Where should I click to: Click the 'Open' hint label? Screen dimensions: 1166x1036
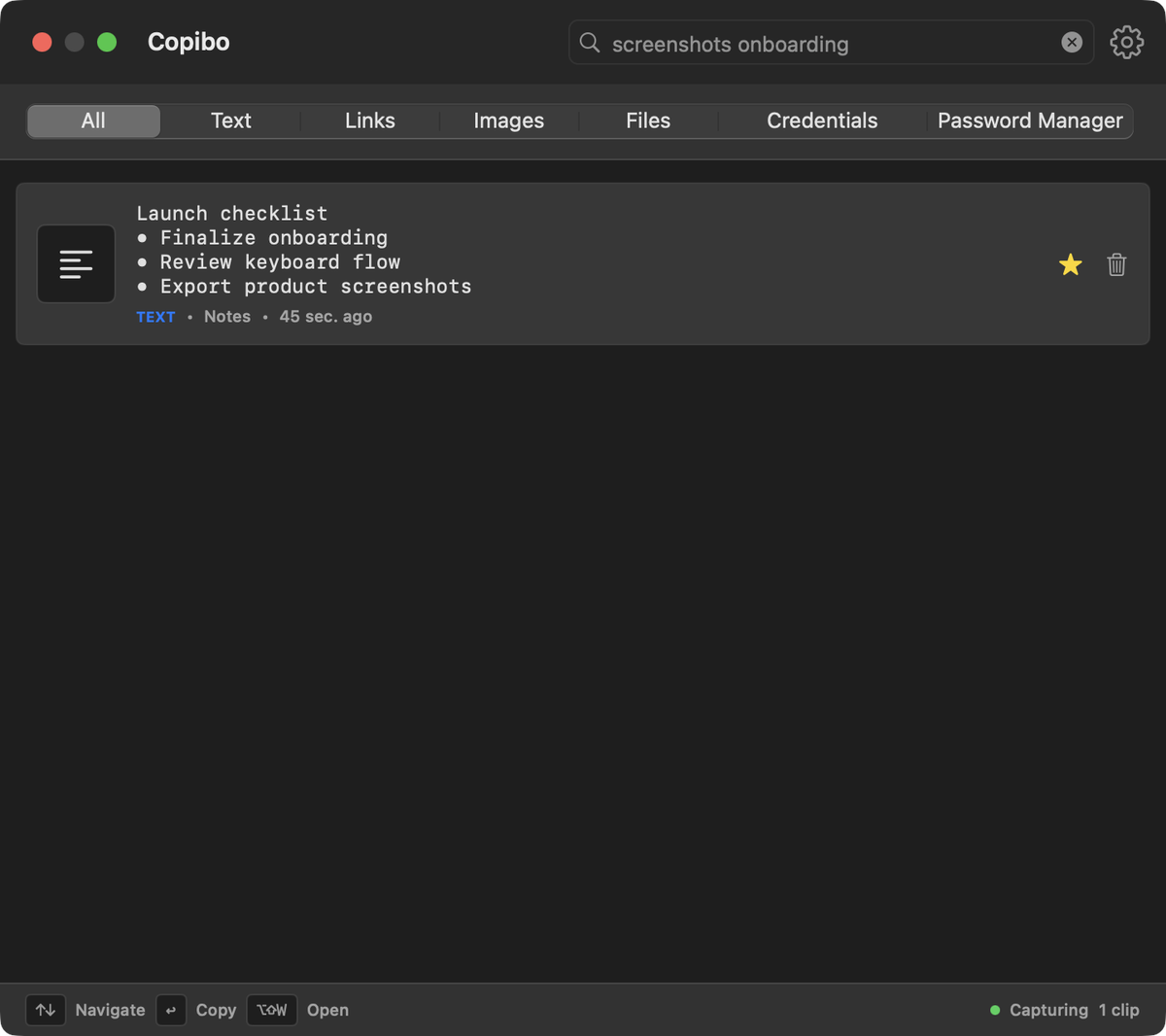pyautogui.click(x=327, y=1010)
